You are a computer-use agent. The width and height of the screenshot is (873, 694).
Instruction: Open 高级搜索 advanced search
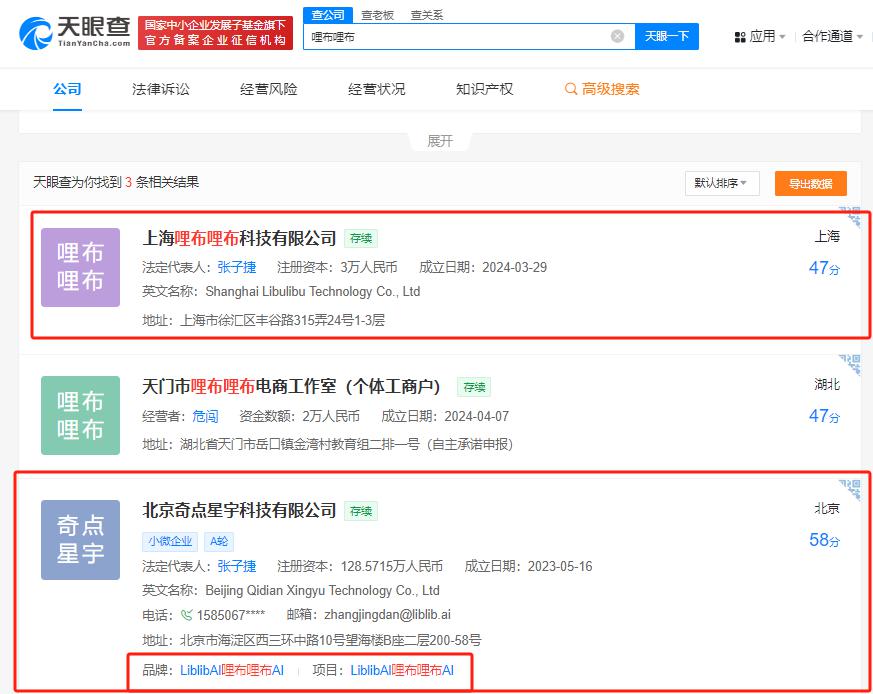click(602, 89)
